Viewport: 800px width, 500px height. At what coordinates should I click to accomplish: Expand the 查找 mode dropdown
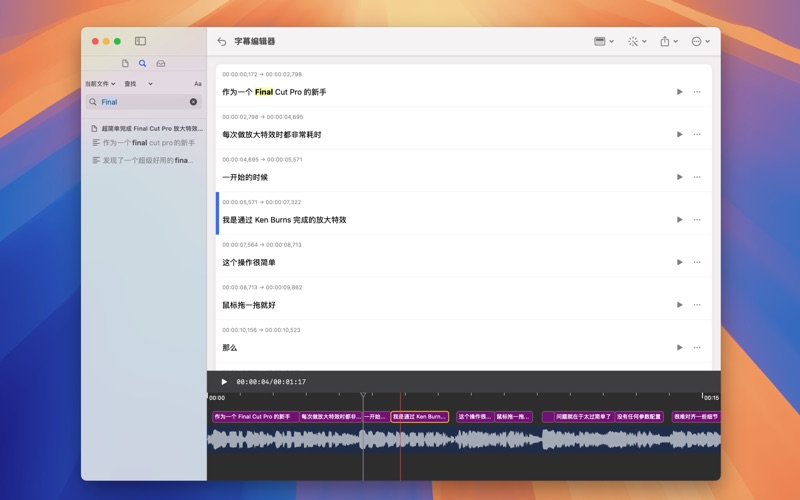(138, 84)
